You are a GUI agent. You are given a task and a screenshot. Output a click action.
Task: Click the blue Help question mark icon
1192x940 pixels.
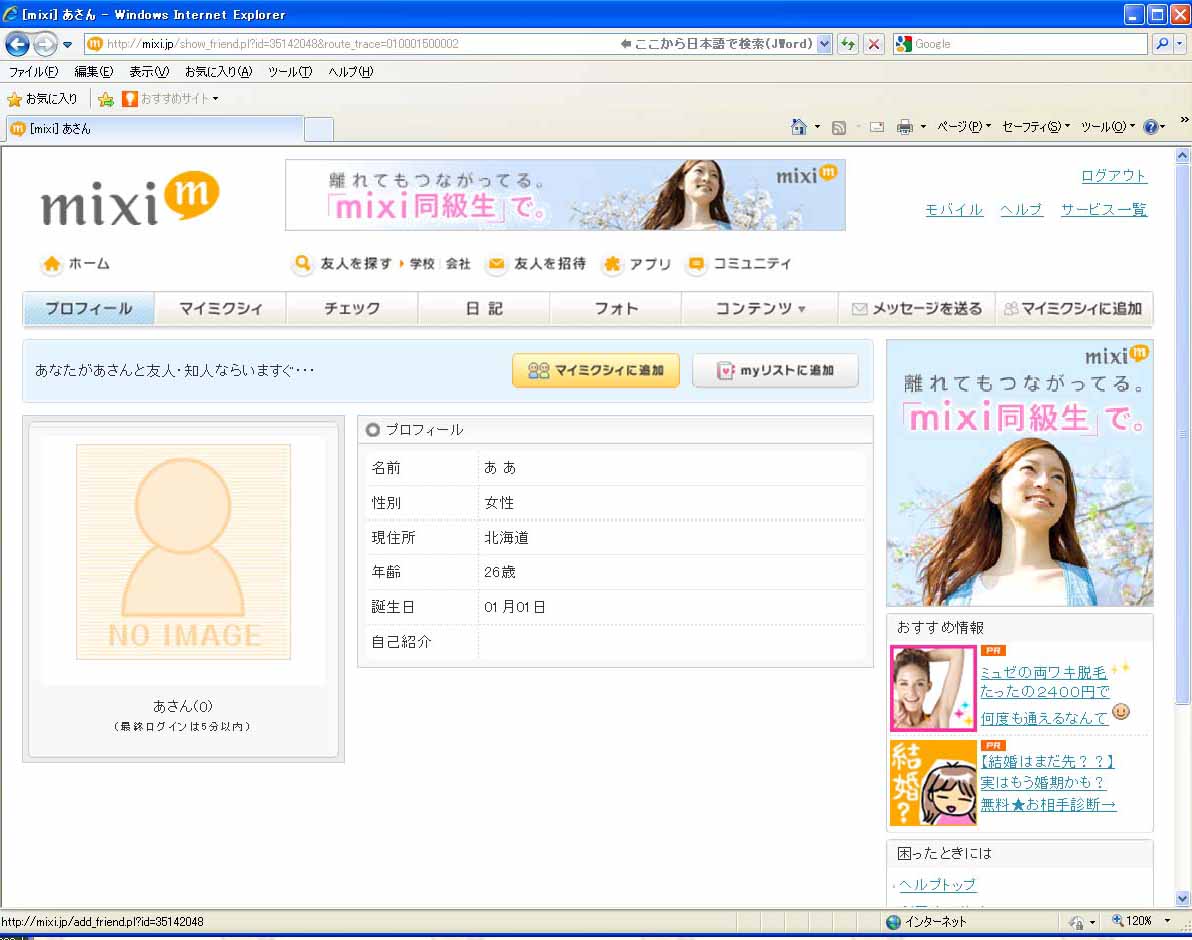[x=1151, y=127]
